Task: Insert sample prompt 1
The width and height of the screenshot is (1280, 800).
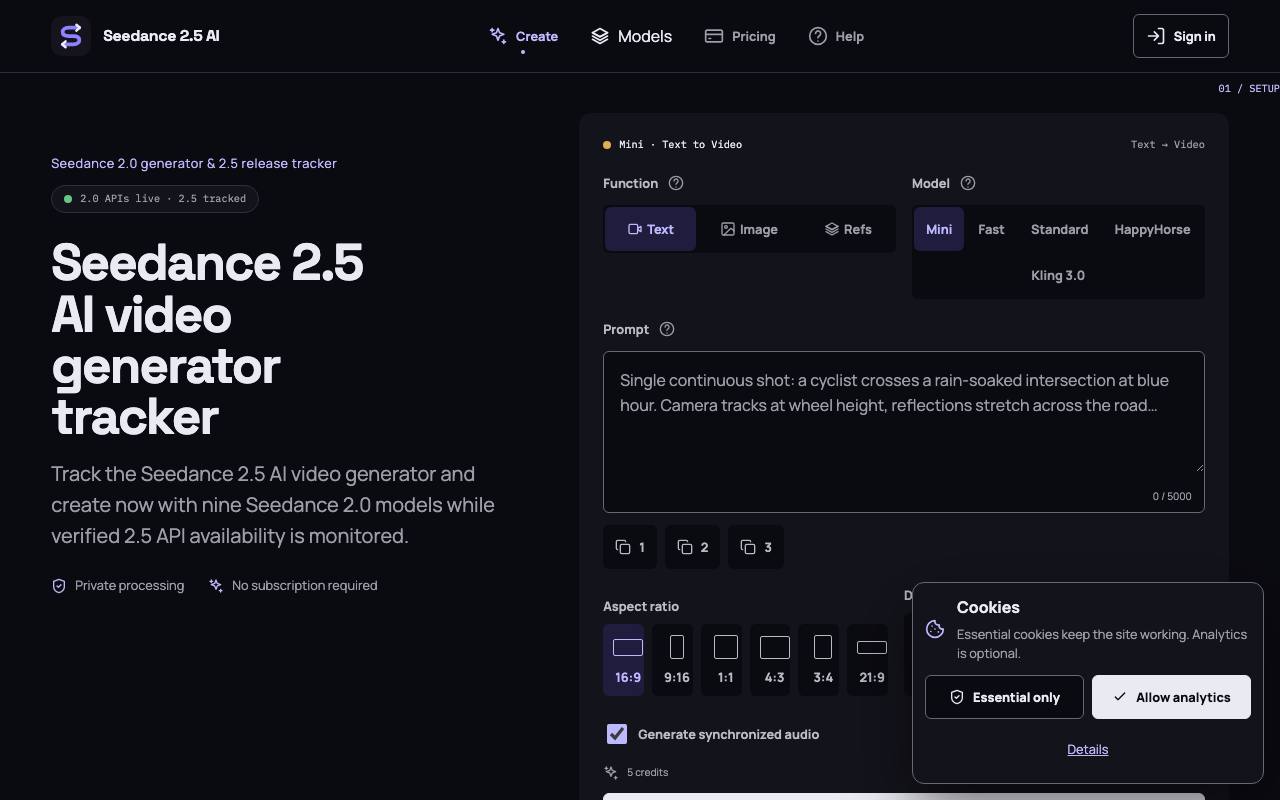Action: coord(630,547)
